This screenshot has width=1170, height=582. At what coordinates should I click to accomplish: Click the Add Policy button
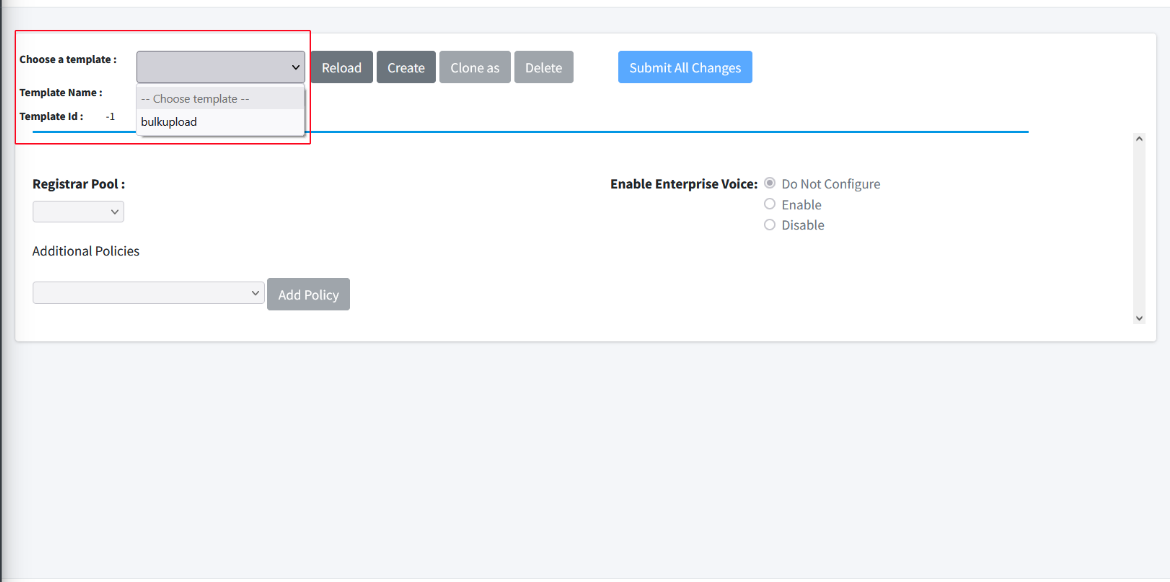(308, 293)
